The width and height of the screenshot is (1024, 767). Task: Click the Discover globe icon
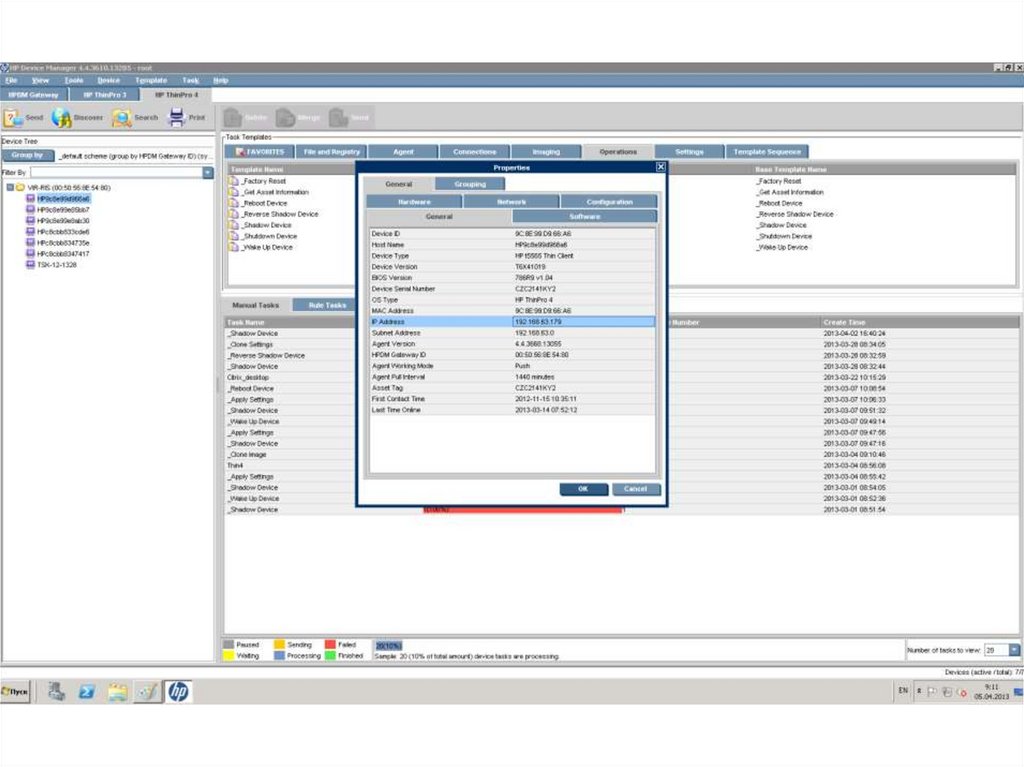(x=61, y=118)
